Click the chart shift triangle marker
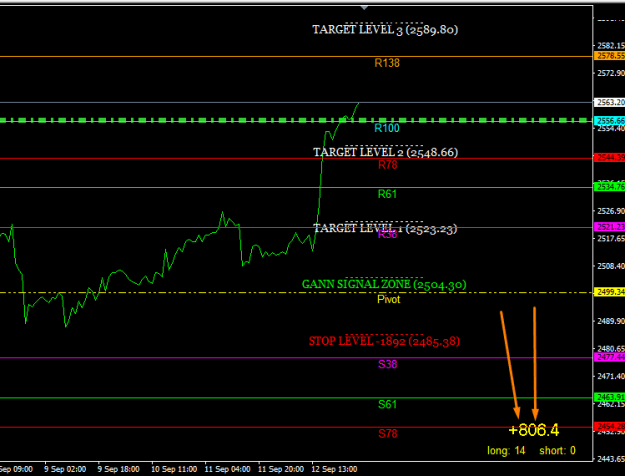Image resolution: width=625 pixels, height=476 pixels. pyautogui.click(x=364, y=8)
